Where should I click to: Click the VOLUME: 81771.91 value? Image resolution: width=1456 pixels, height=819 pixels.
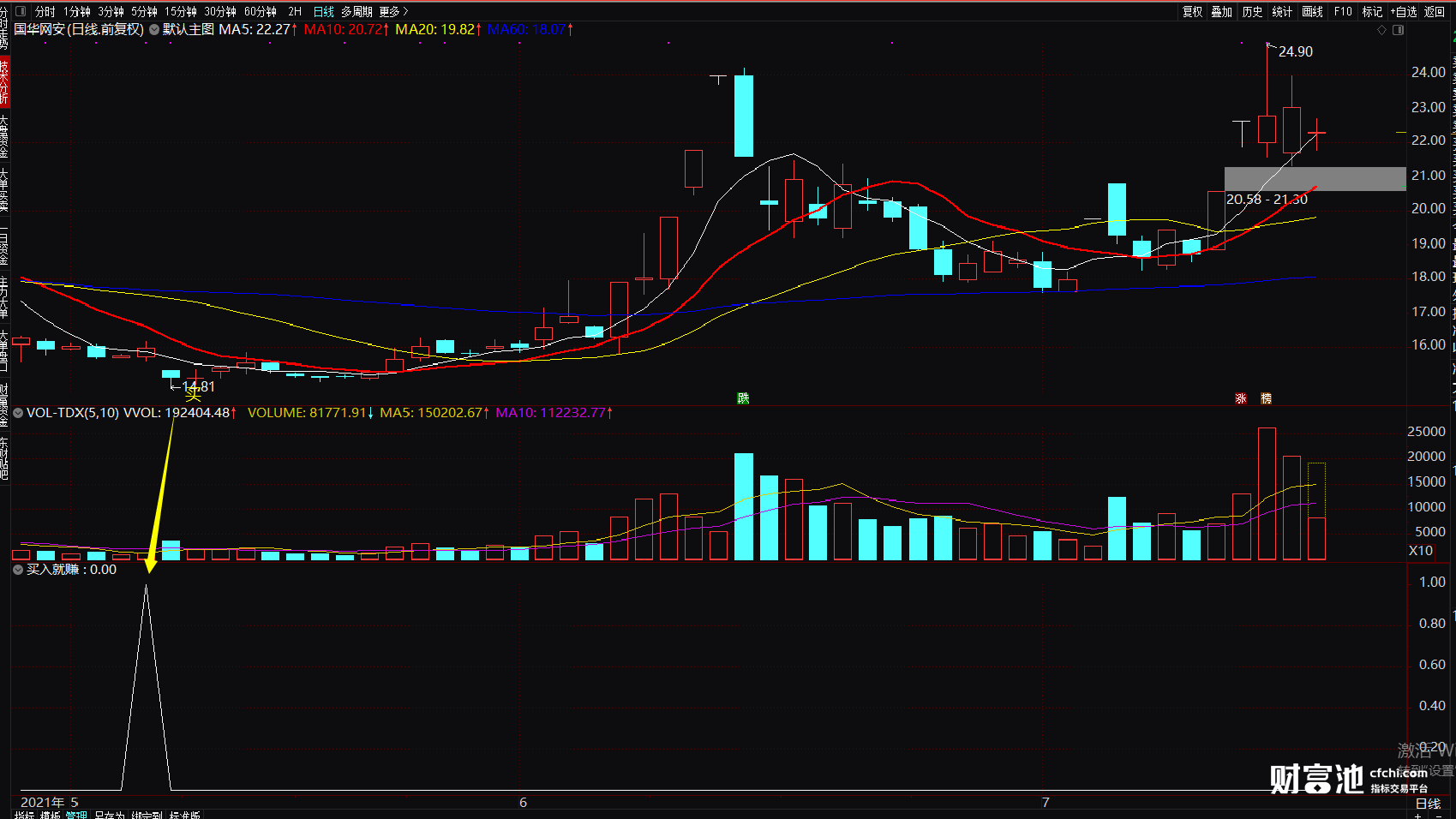coord(310,413)
